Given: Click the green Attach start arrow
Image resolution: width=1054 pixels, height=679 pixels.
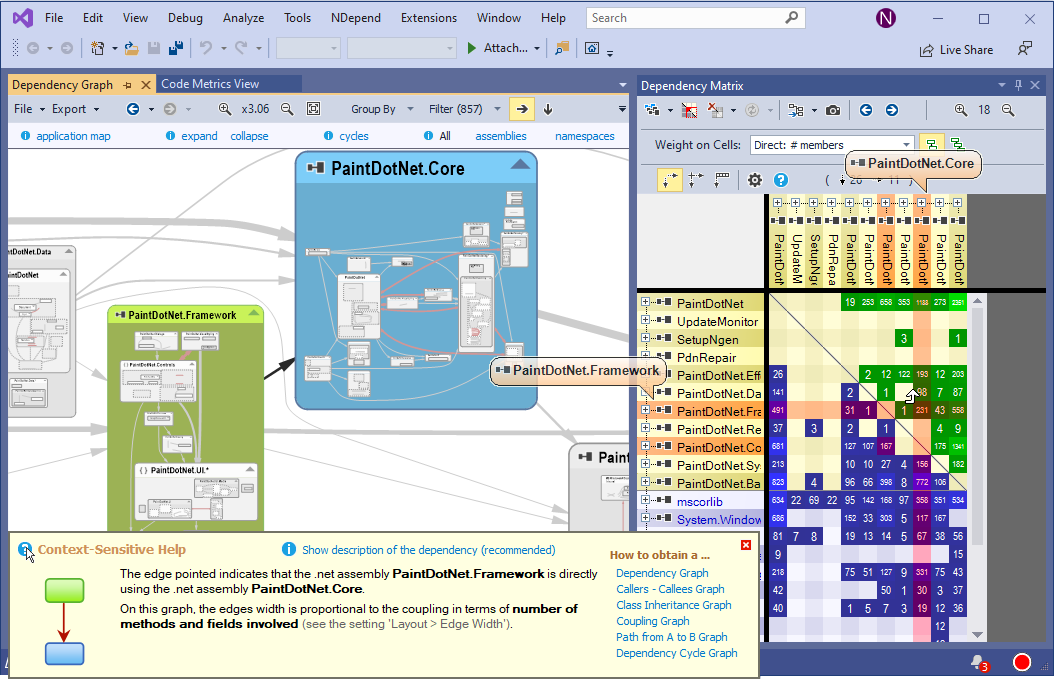Looking at the screenshot, I should (472, 48).
